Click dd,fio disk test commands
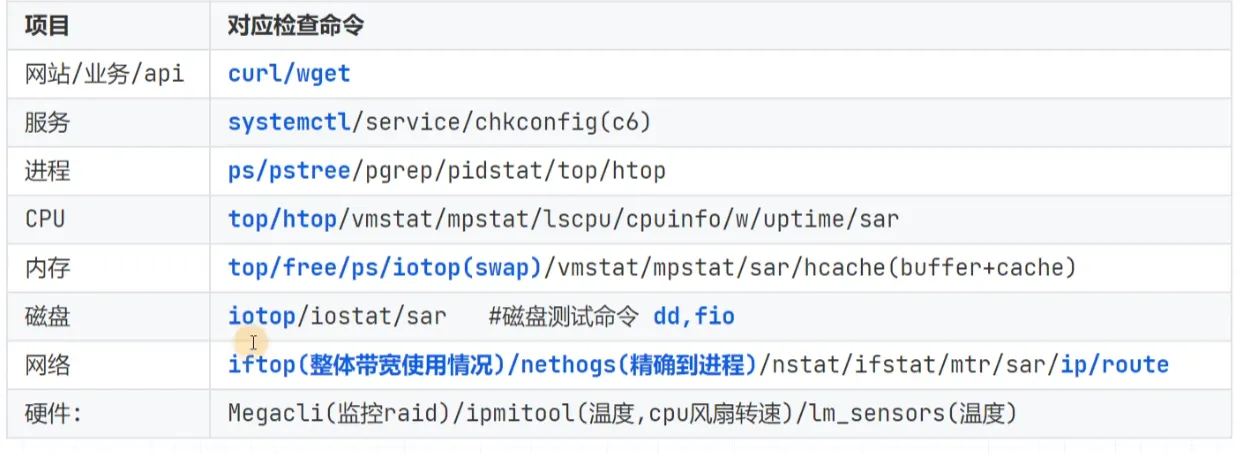 click(694, 317)
